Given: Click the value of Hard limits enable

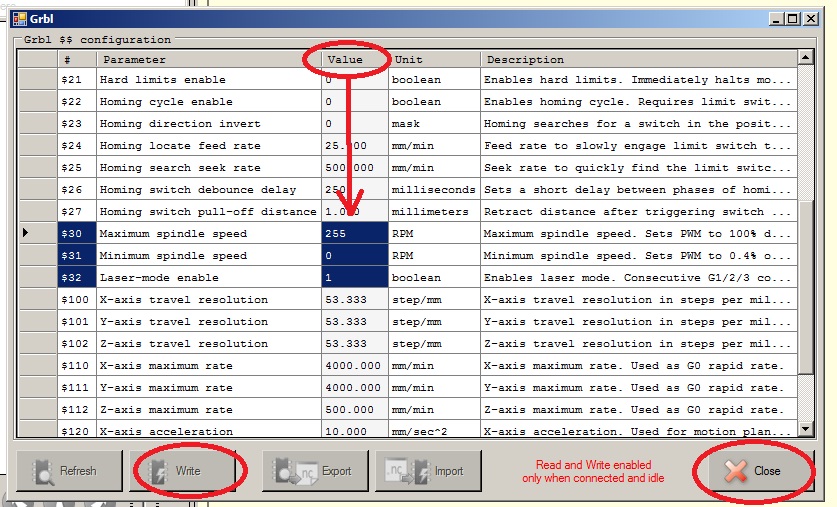Looking at the screenshot, I should (355, 80).
